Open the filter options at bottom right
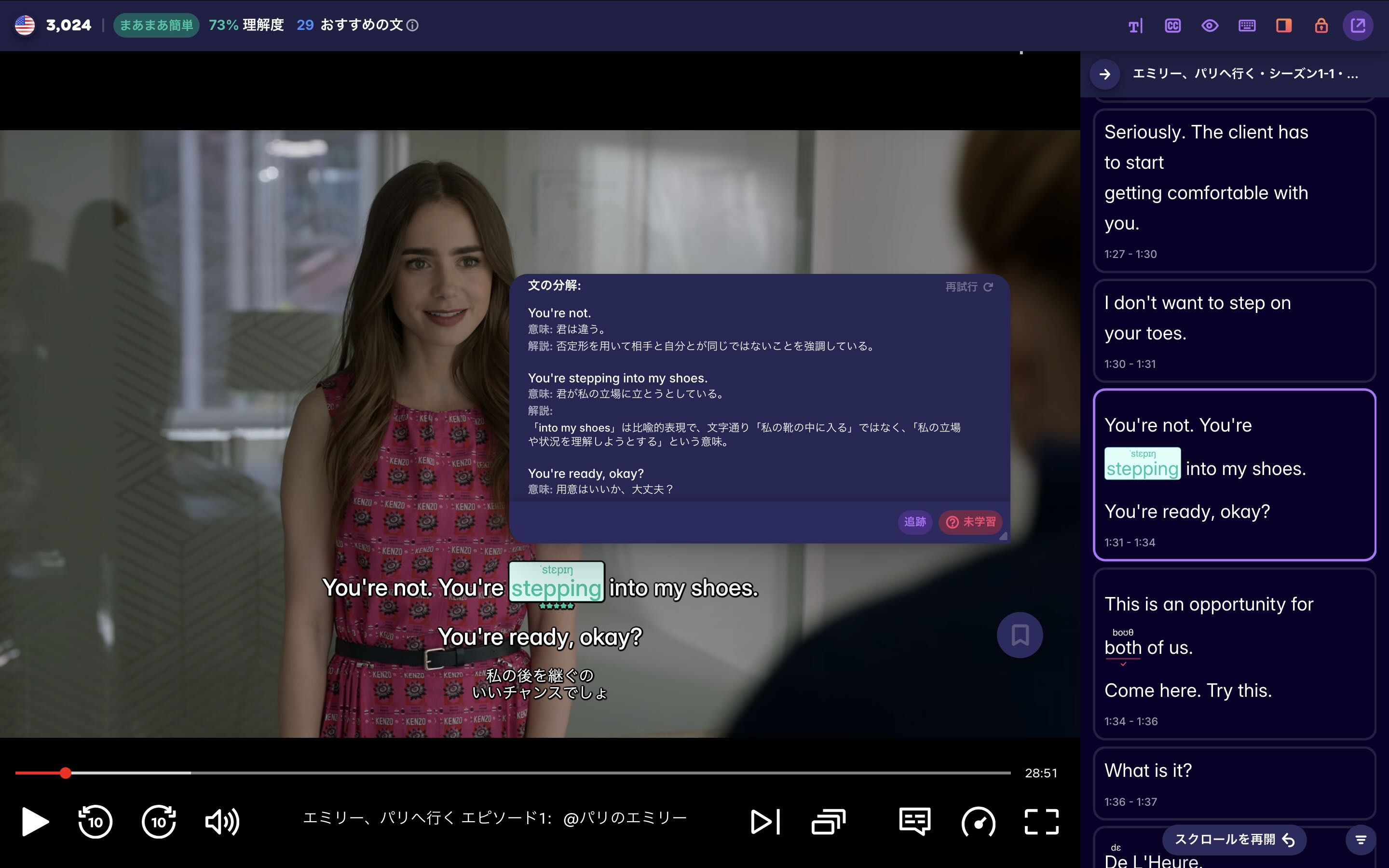Image resolution: width=1389 pixels, height=868 pixels. (1362, 839)
